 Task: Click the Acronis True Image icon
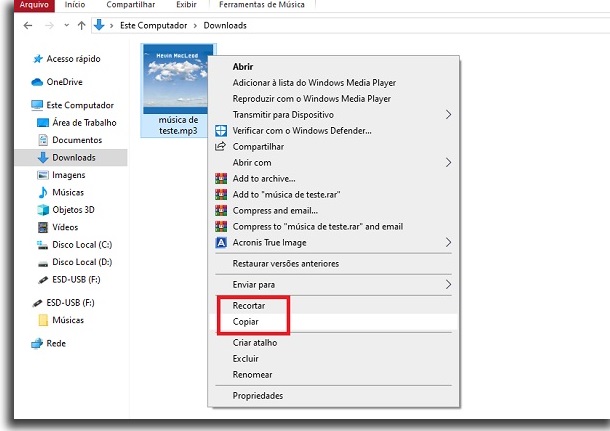pos(223,242)
